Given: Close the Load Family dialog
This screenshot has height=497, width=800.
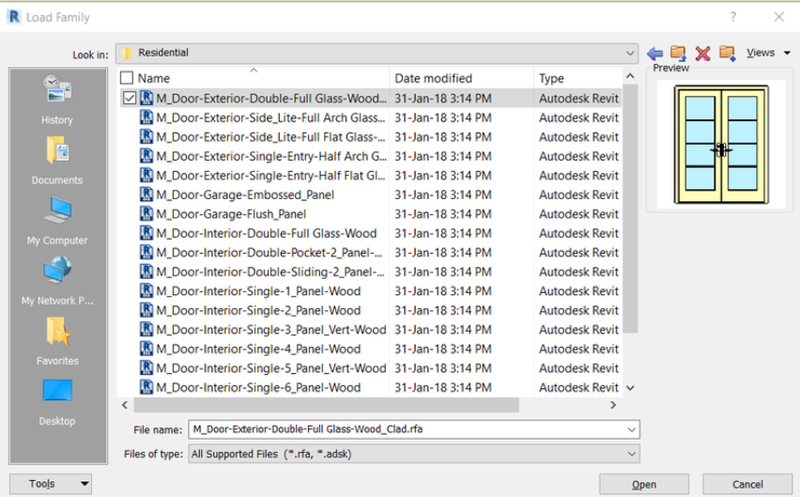Looking at the screenshot, I should pos(779,17).
